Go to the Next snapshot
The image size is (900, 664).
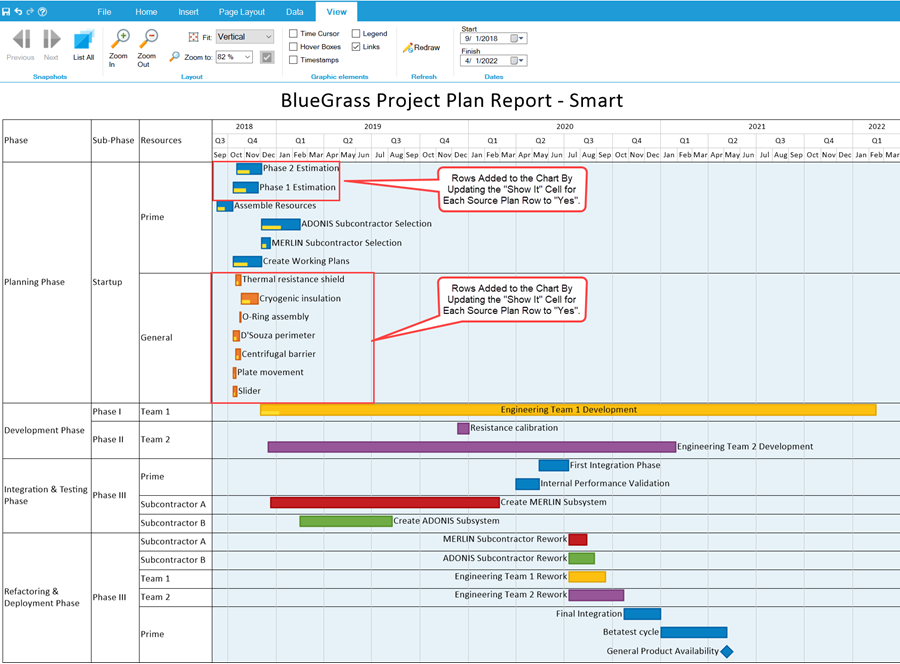(x=51, y=40)
